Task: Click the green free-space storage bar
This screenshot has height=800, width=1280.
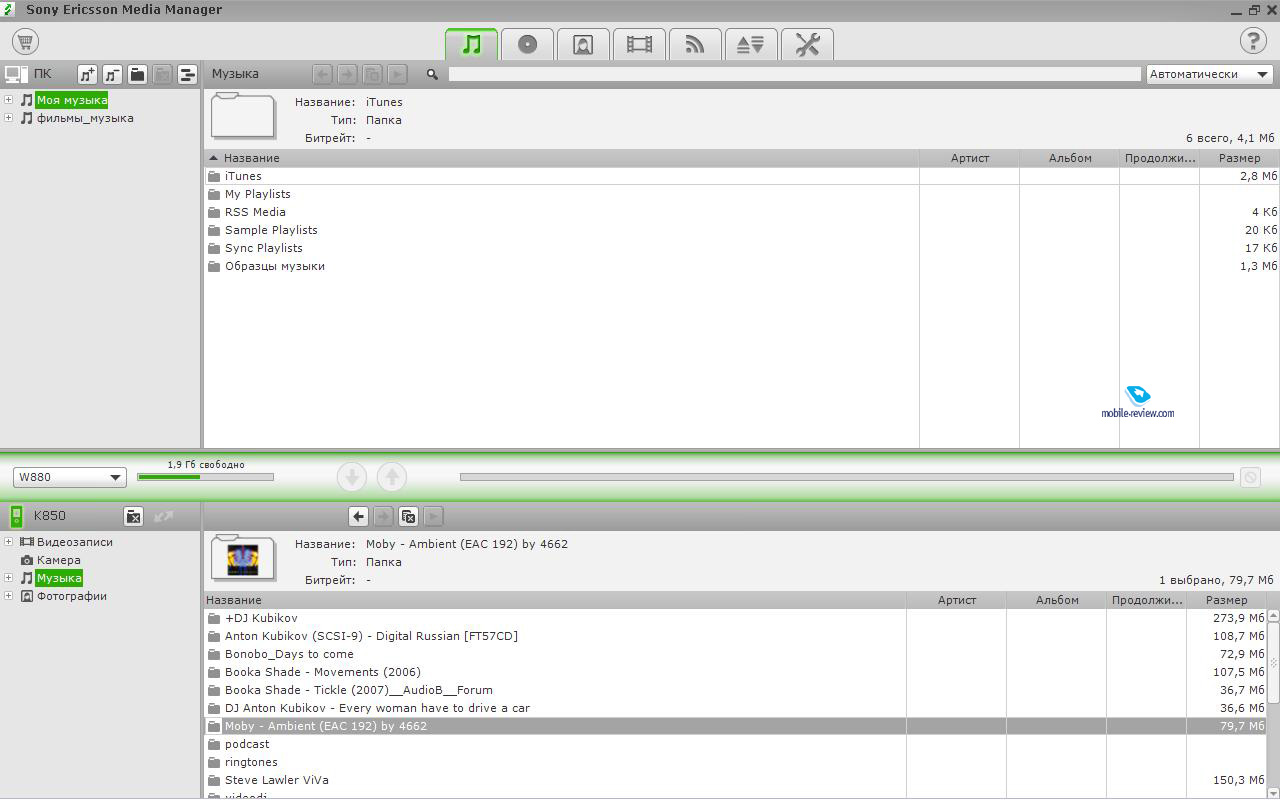Action: coord(205,477)
